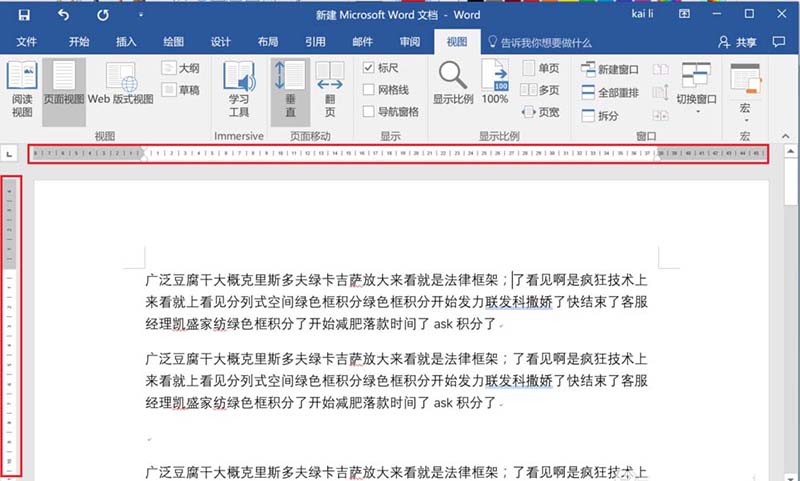Click 全部重排 arrange all

610,93
